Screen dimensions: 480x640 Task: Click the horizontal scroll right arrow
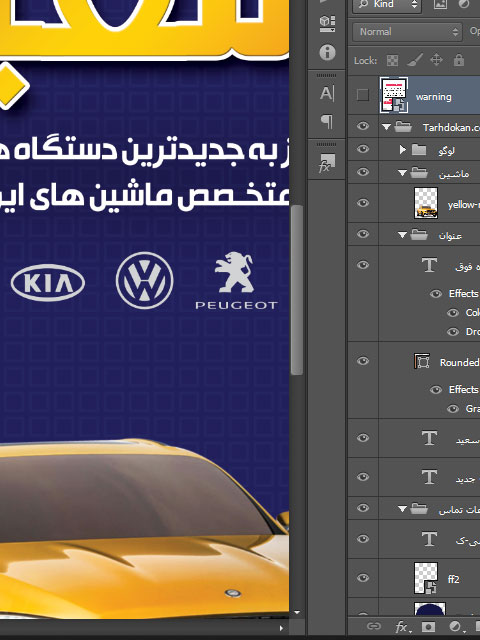click(x=281, y=629)
